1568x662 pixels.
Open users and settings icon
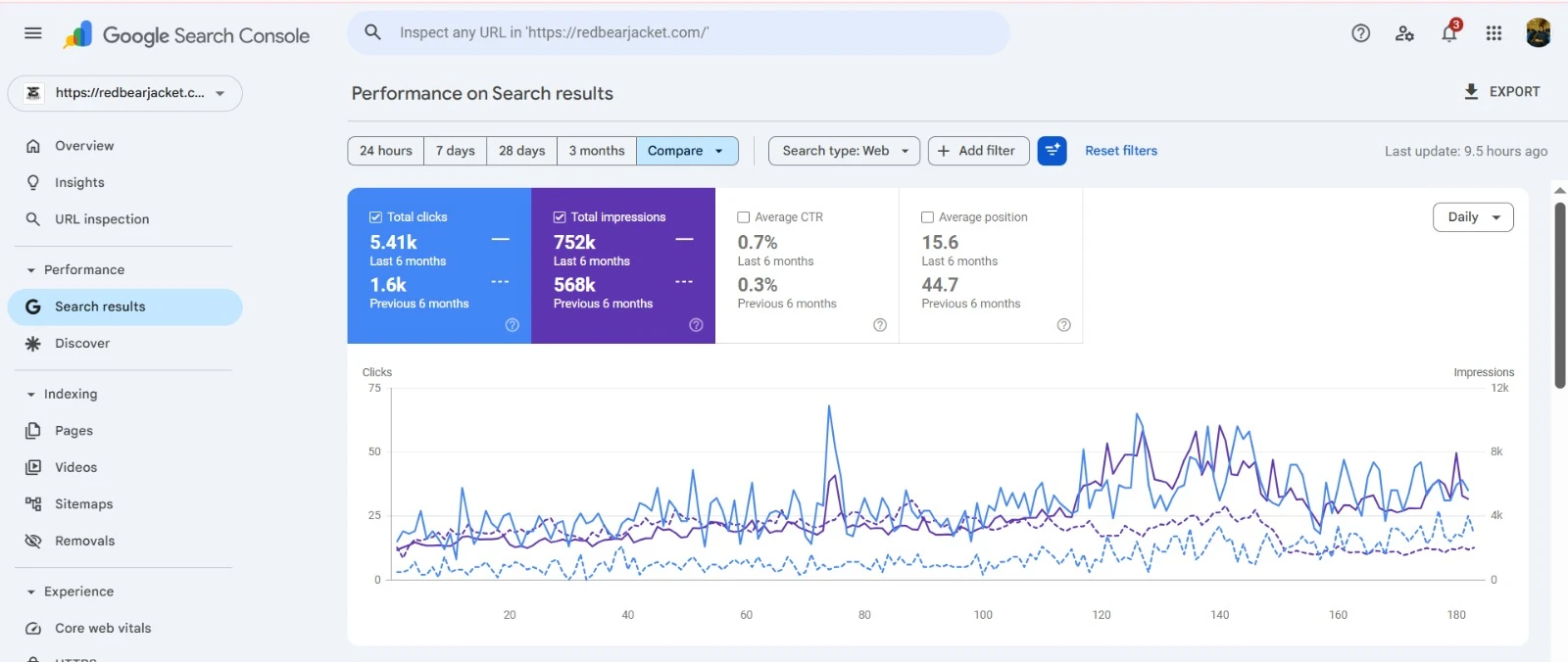coord(1404,33)
